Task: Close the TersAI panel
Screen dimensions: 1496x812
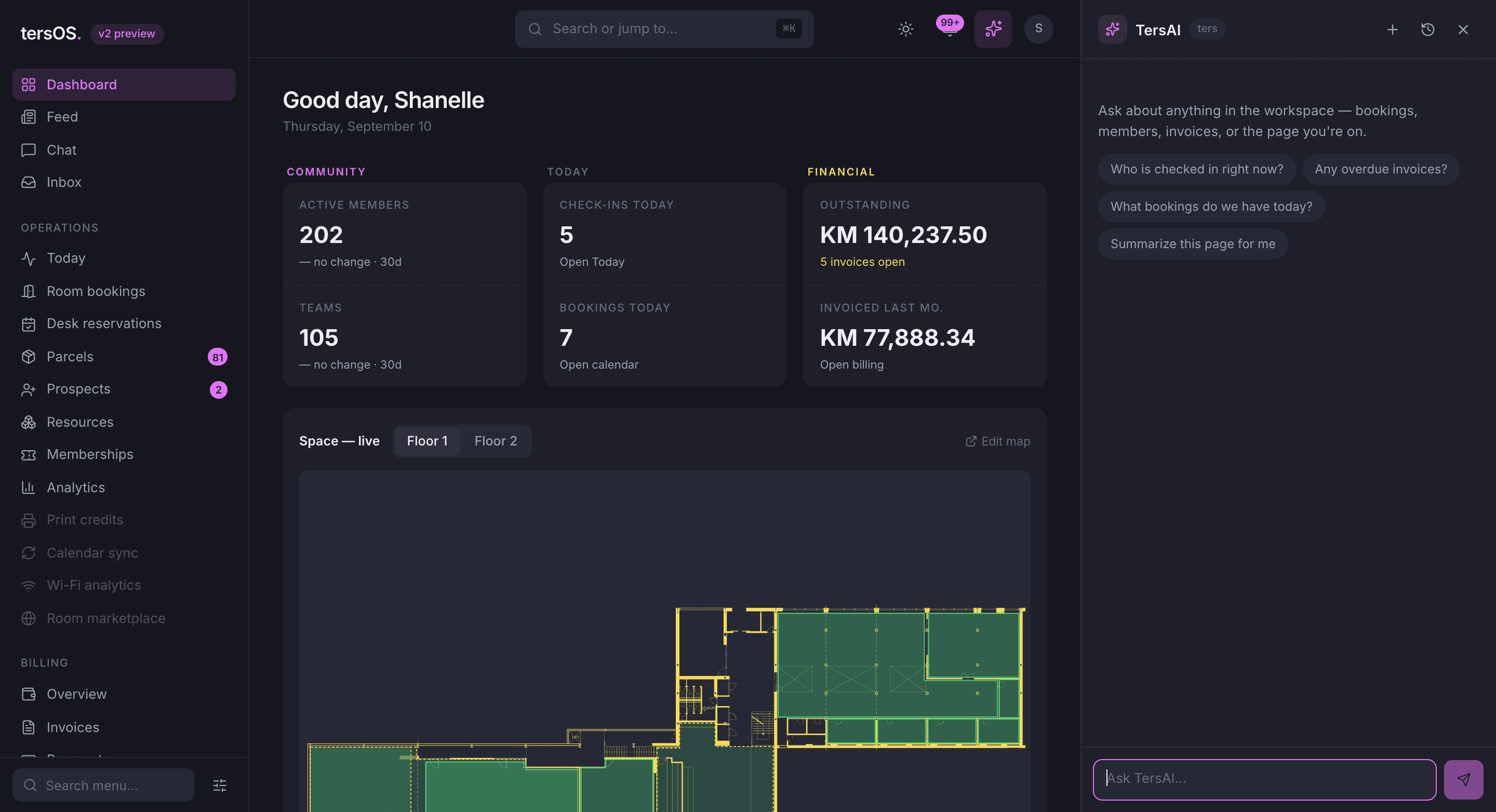Action: point(1463,30)
